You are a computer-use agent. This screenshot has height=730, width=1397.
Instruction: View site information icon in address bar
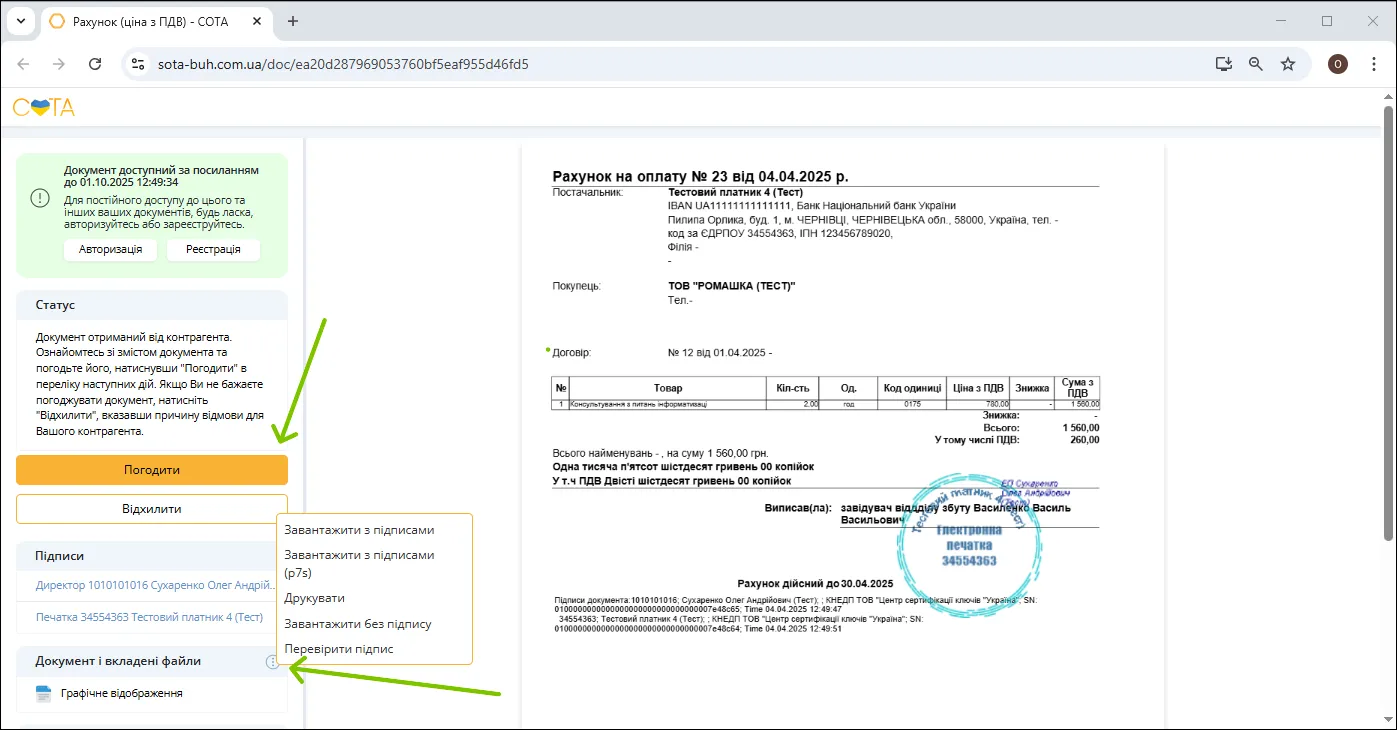(x=139, y=64)
